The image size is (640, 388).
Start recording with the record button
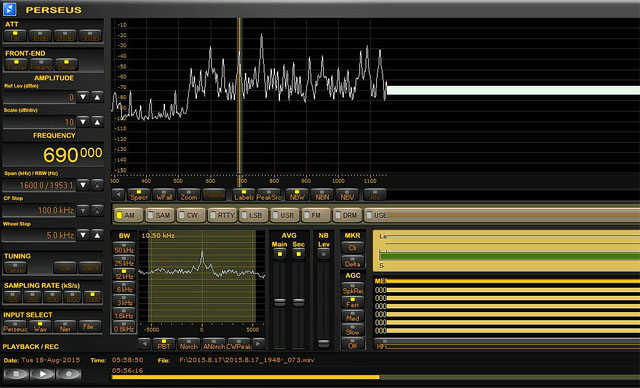(x=69, y=374)
